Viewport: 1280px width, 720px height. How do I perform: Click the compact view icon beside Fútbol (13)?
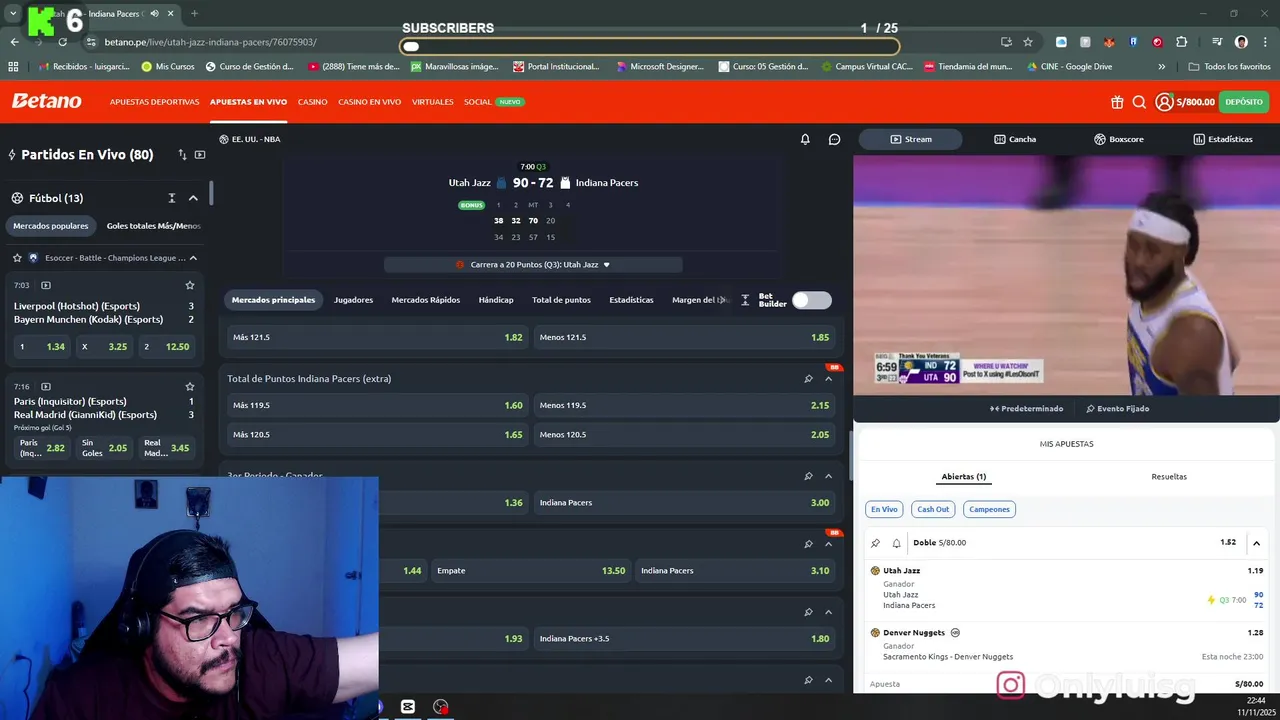pyautogui.click(x=172, y=198)
